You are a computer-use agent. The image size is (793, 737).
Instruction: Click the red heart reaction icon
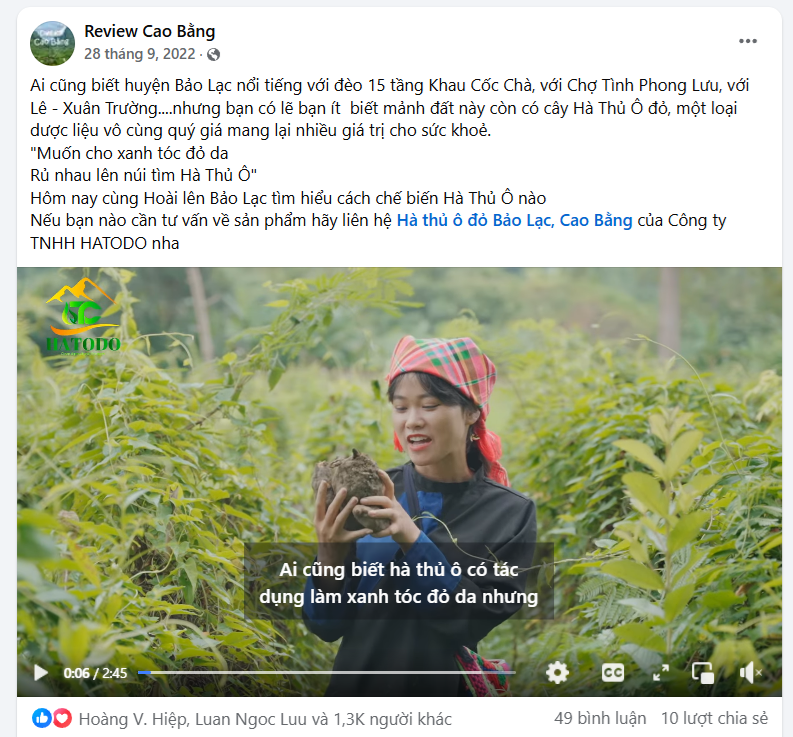[62, 718]
